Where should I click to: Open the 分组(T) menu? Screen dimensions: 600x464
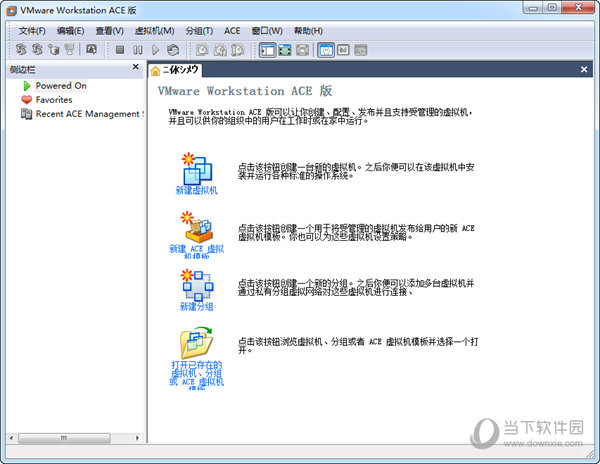click(199, 31)
